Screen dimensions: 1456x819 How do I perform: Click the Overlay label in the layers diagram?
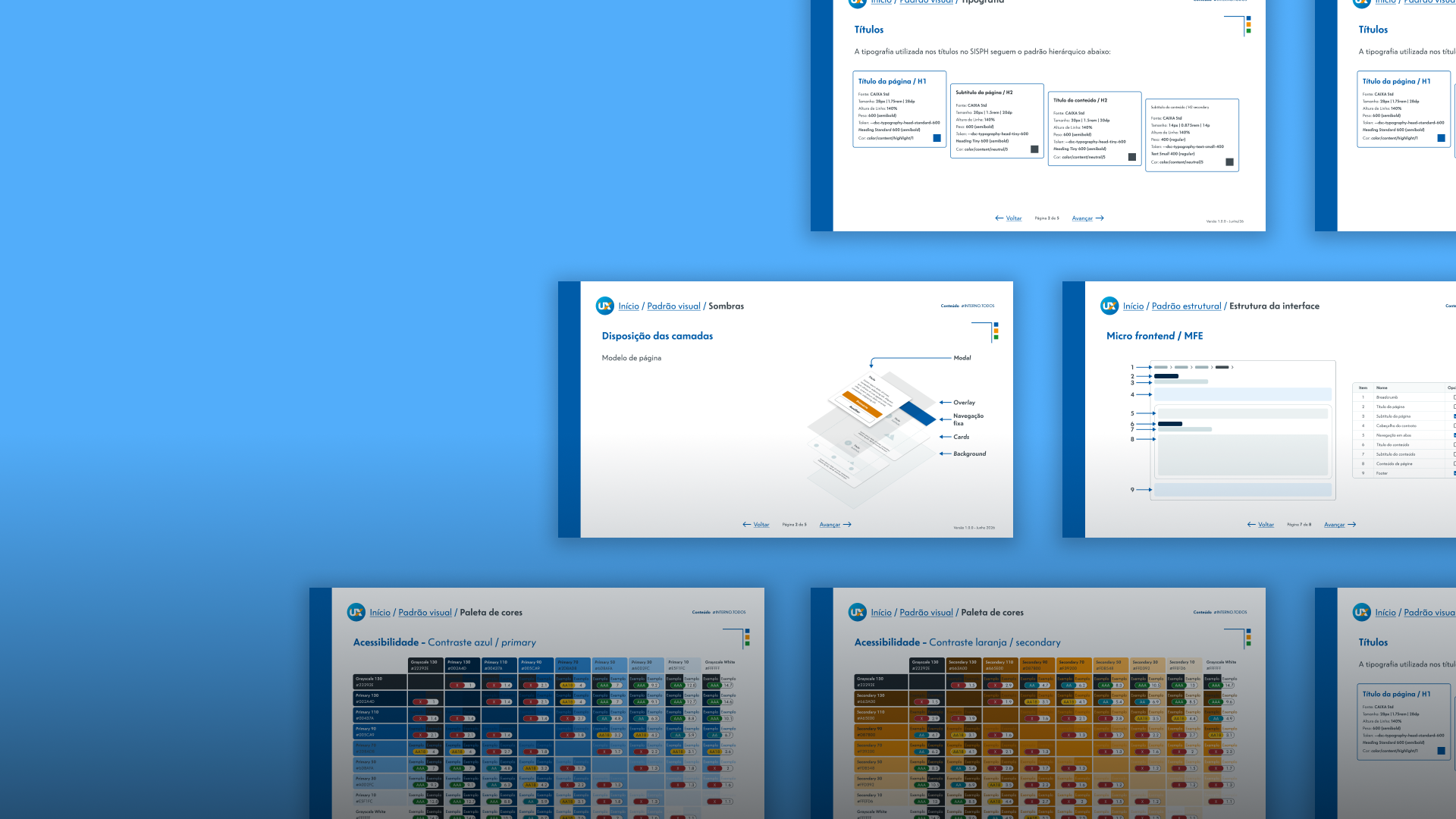coord(965,403)
